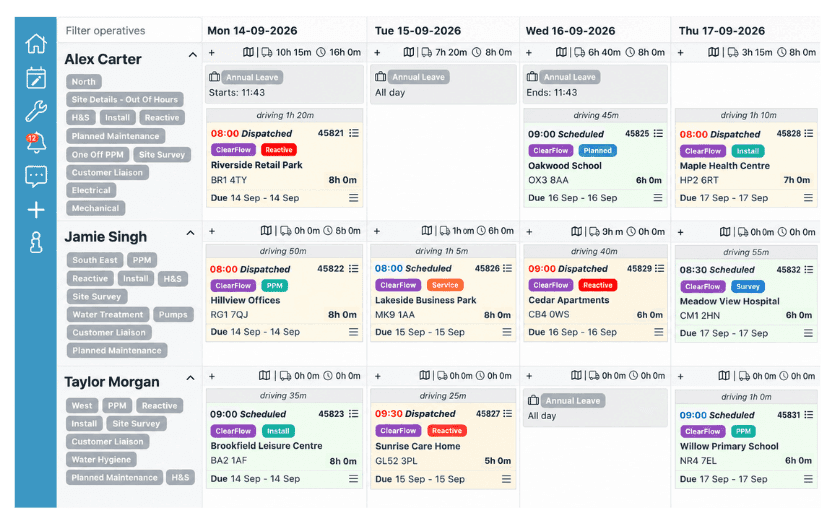
Task: Open notifications bell with 12 badge
Action: coord(36,142)
